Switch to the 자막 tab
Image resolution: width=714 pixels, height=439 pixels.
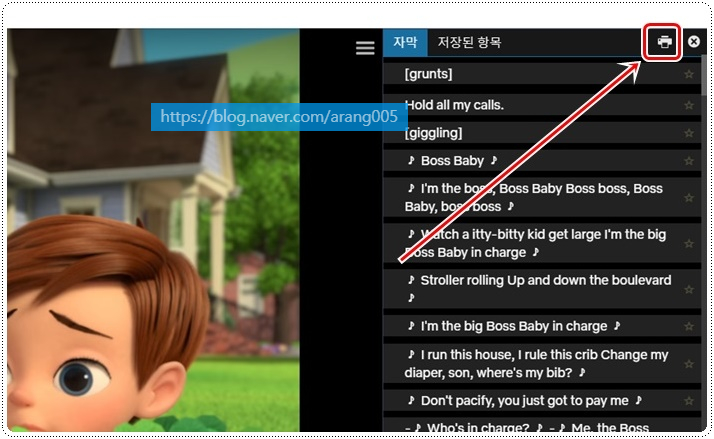click(405, 42)
